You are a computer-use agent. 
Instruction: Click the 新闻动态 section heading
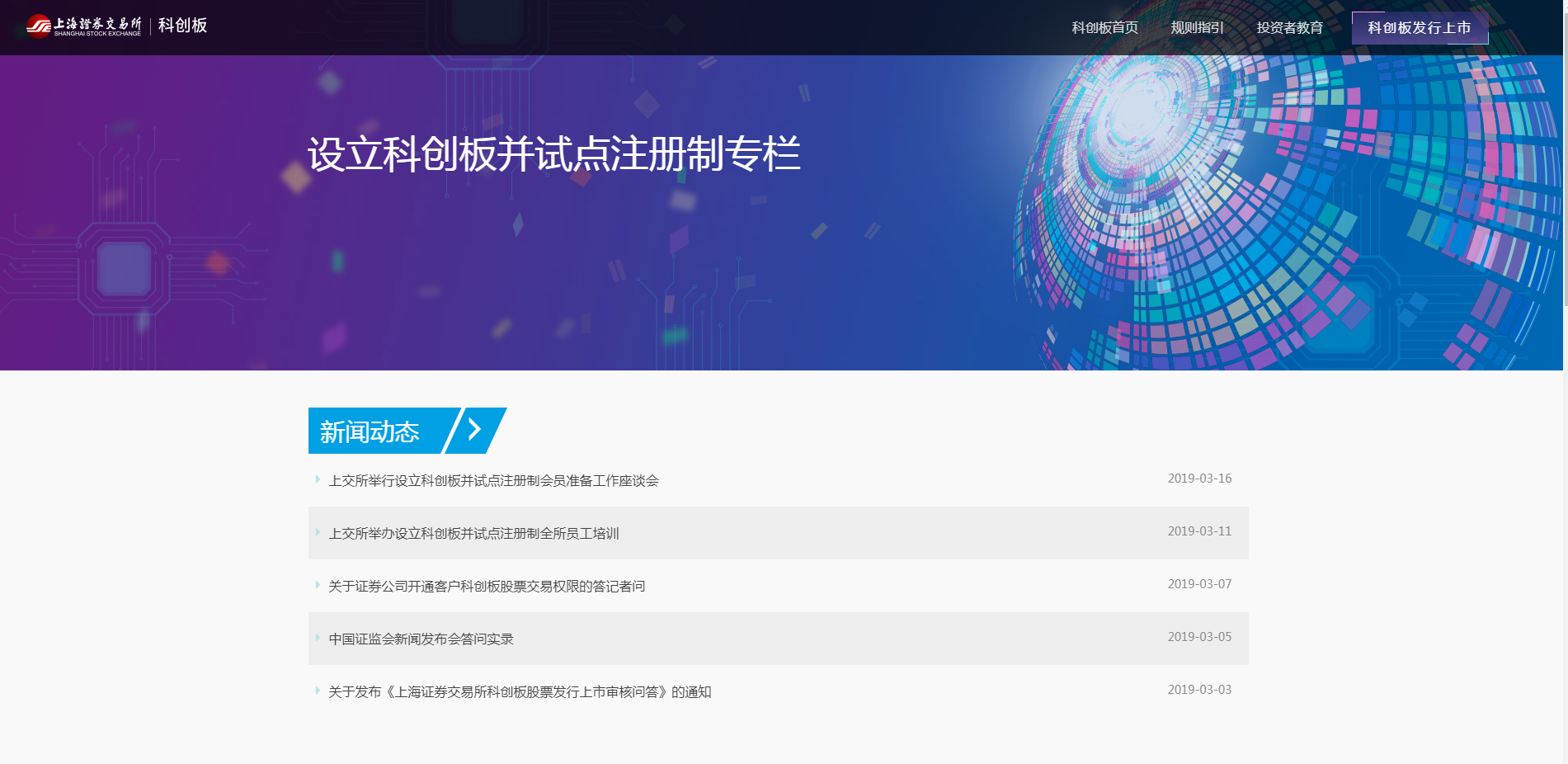(x=370, y=432)
